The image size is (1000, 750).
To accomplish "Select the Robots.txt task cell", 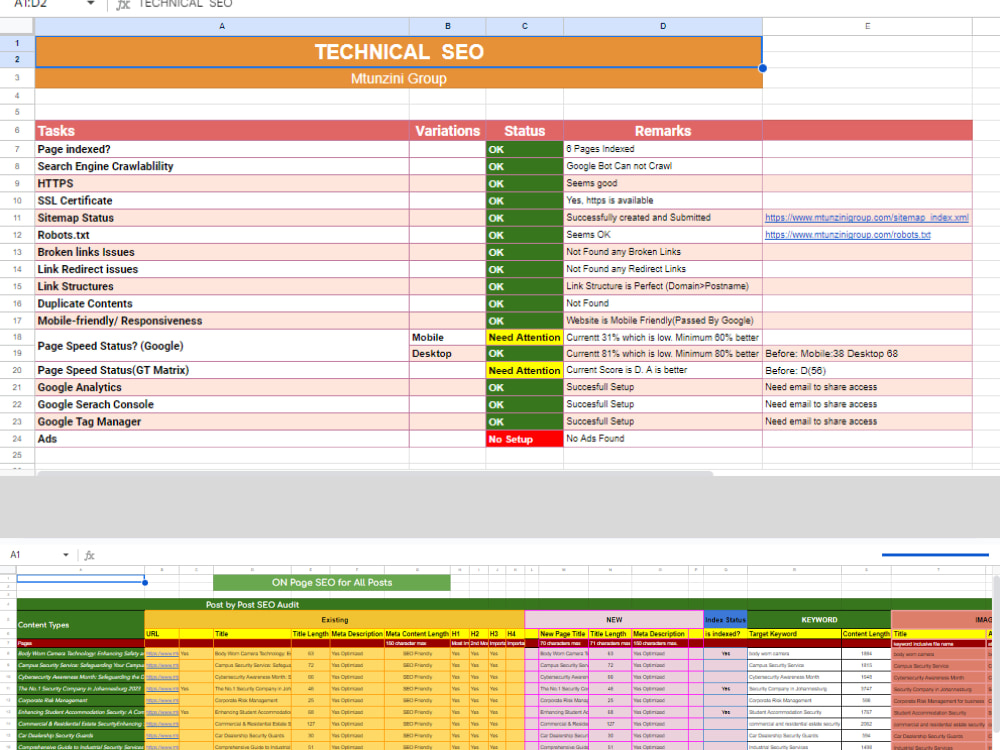I will tap(222, 235).
